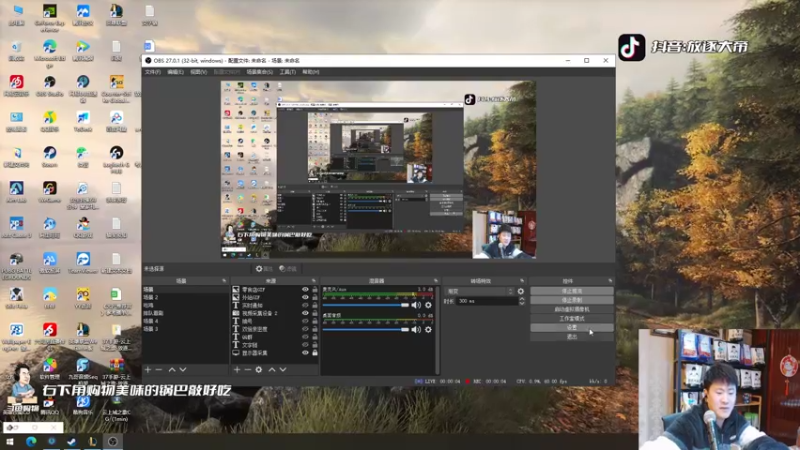Toggle visibility of 视频采集设备 2 source

(305, 313)
